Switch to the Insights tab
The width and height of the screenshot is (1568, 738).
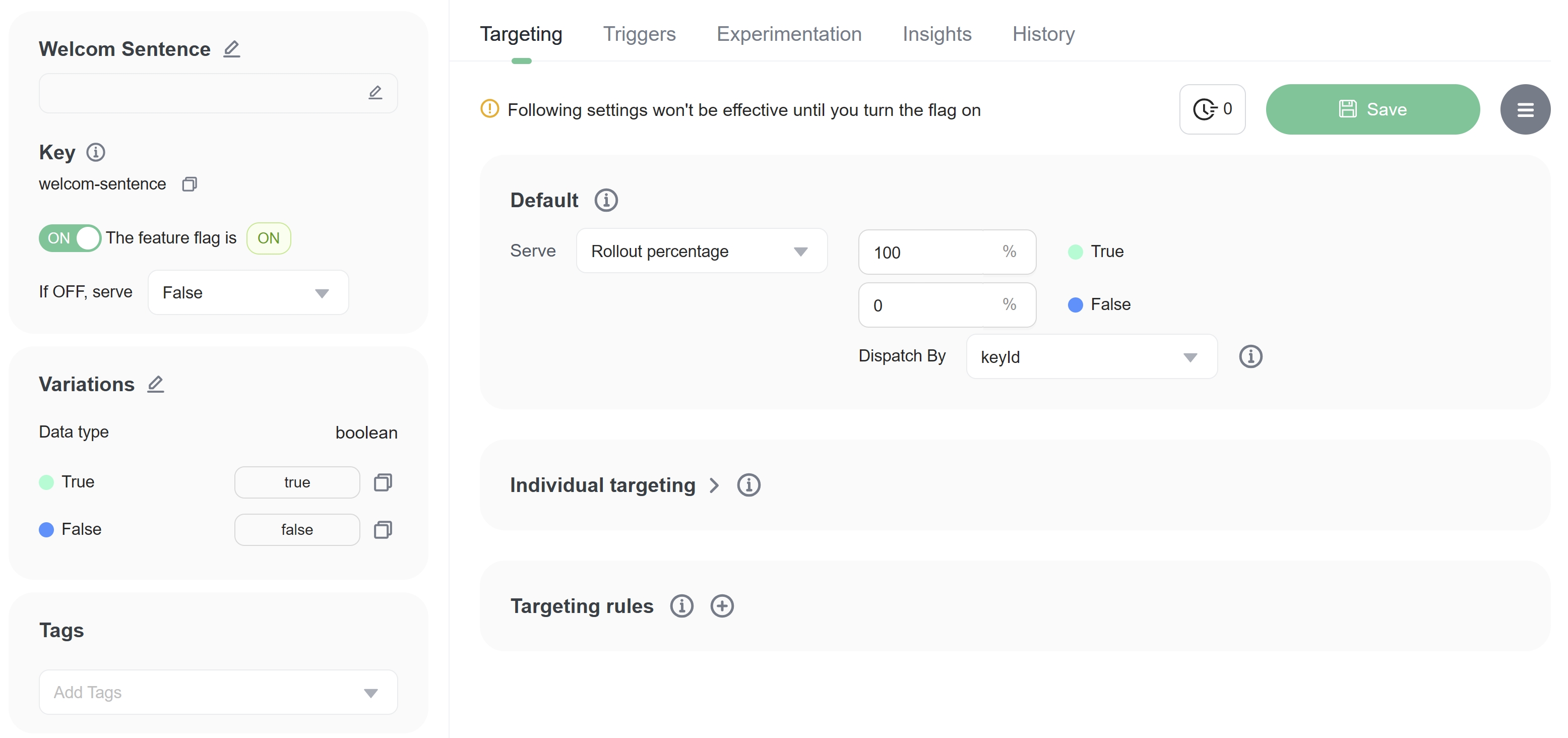click(937, 34)
